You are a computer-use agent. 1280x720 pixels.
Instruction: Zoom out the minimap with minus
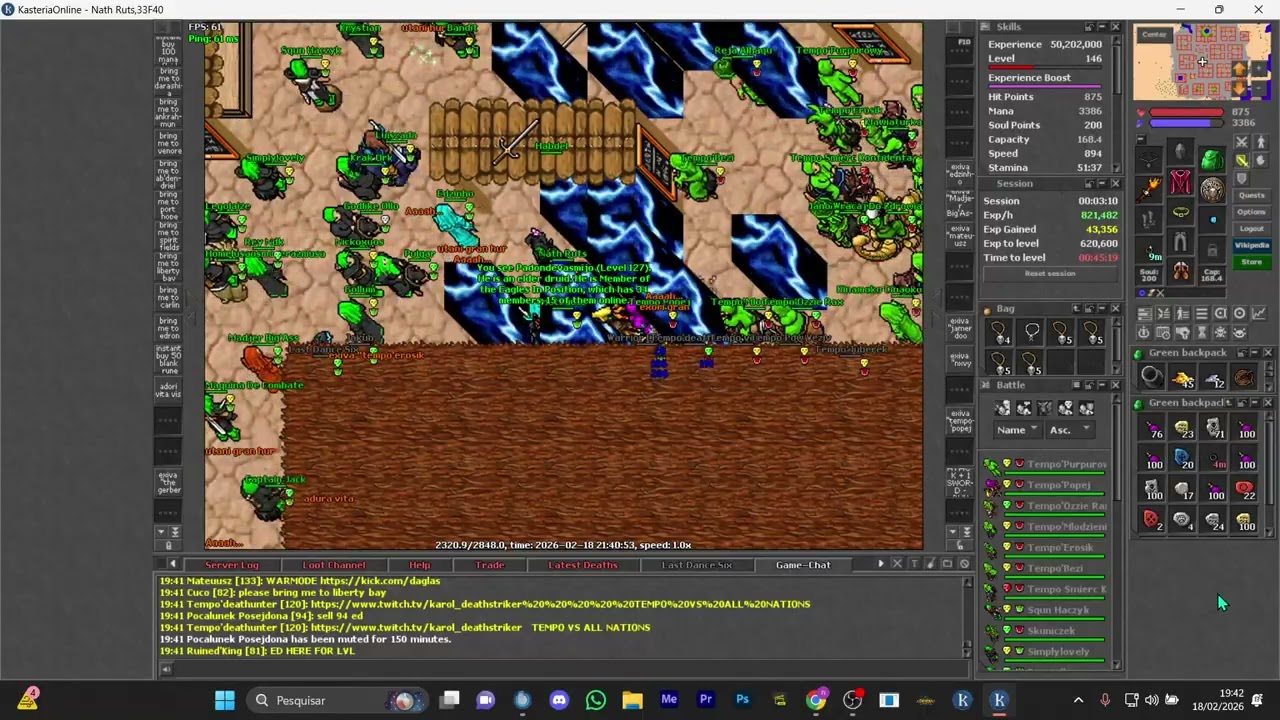[1259, 88]
